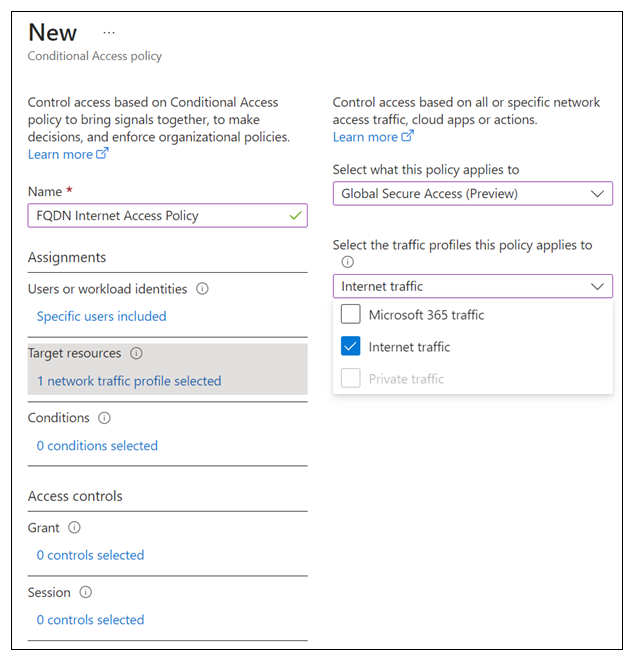Collapse the Internet traffic profiles dropdown
The width and height of the screenshot is (629, 654).
pos(472,286)
